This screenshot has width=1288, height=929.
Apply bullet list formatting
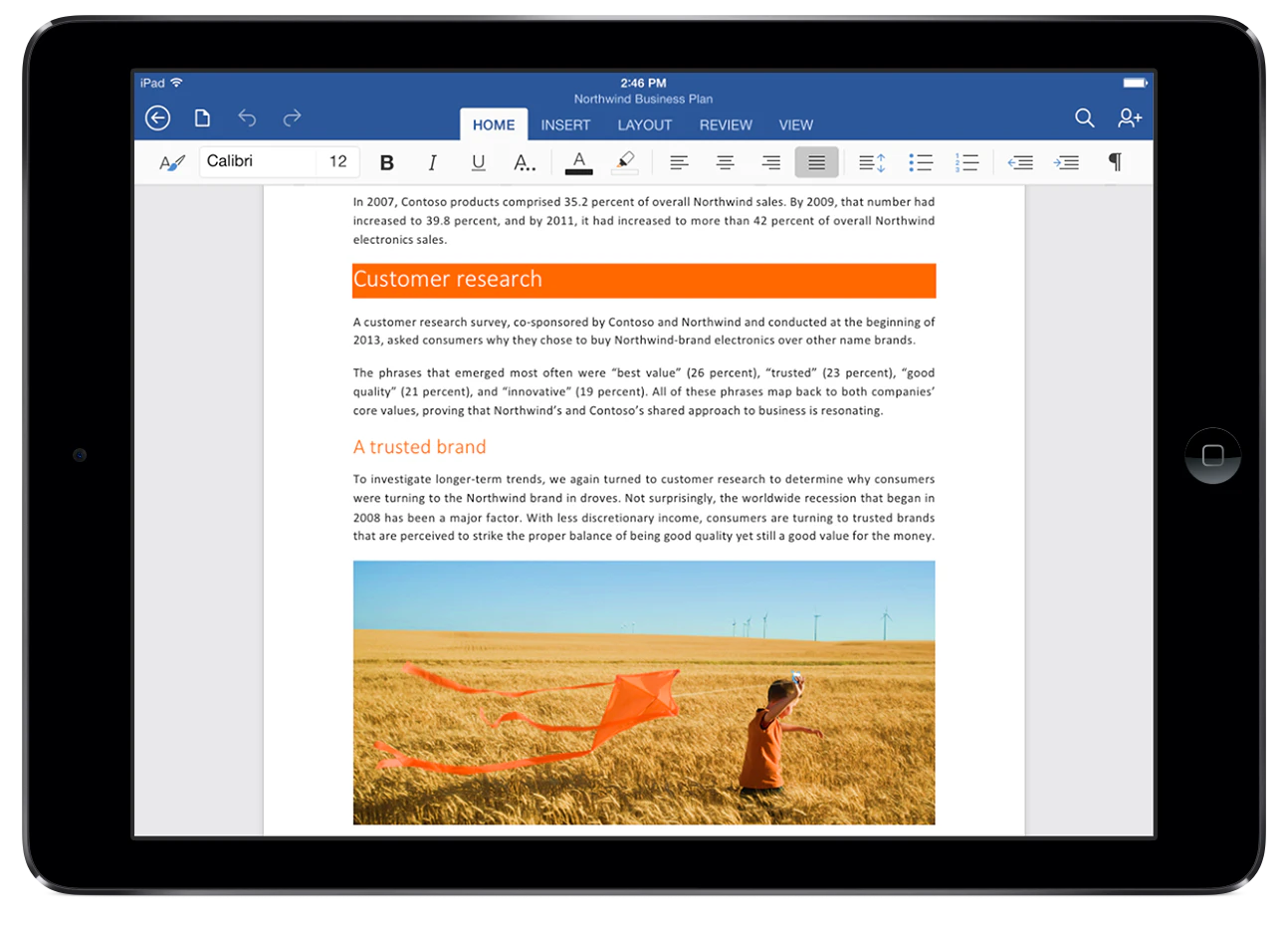(920, 161)
